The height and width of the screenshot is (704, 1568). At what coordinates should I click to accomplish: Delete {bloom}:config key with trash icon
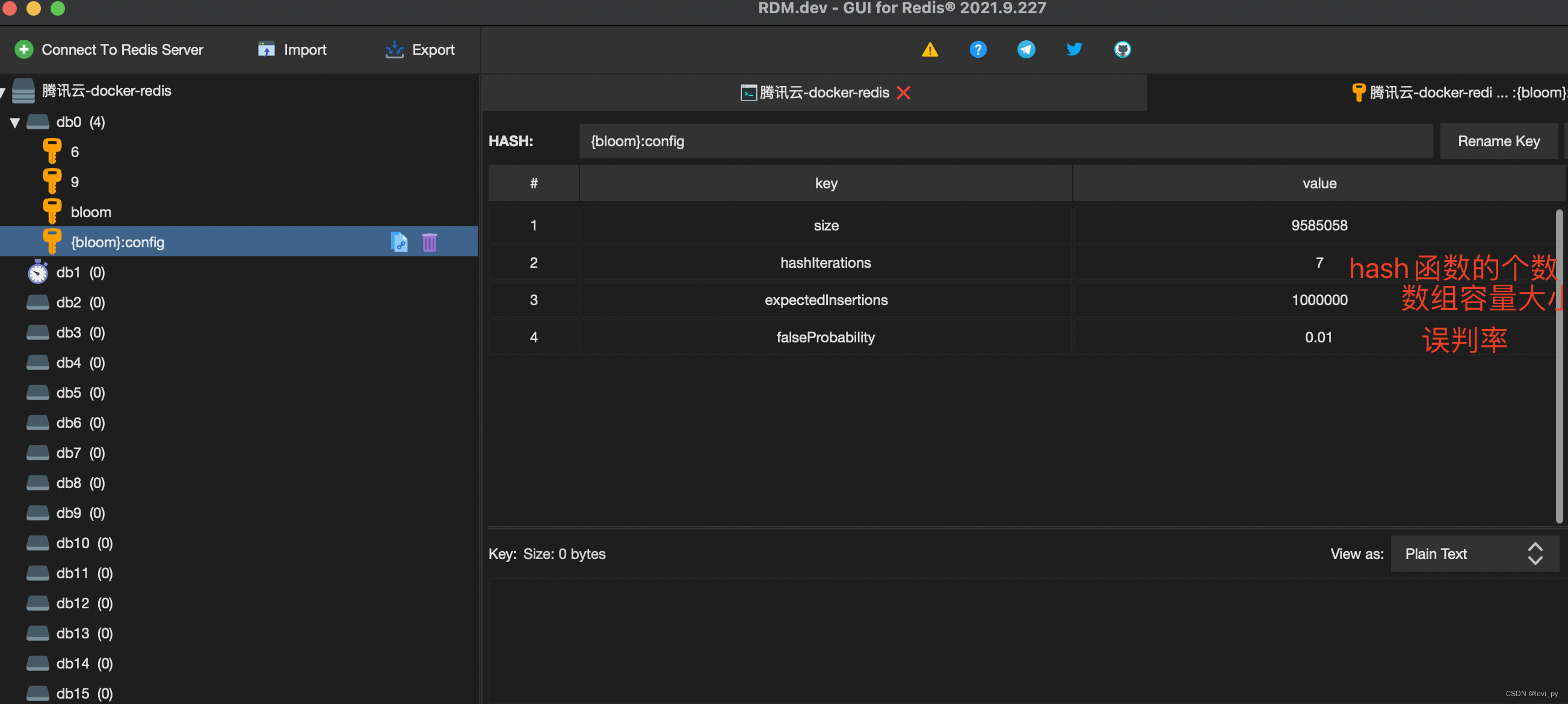429,242
